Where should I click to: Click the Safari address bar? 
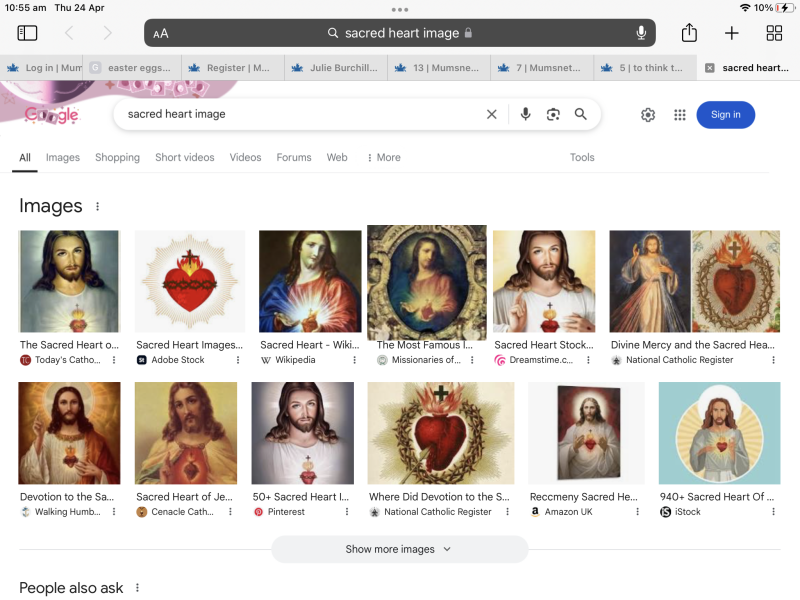[x=399, y=33]
